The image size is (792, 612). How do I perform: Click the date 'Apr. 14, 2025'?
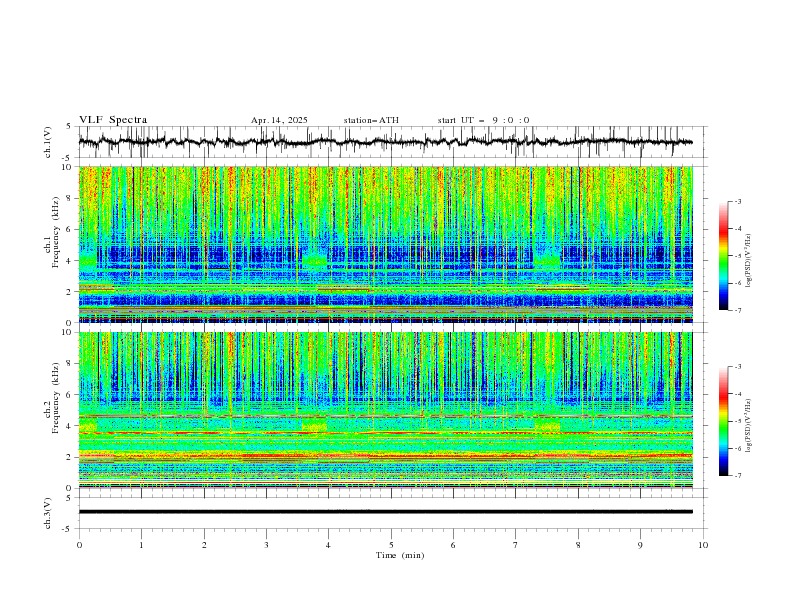coord(279,120)
